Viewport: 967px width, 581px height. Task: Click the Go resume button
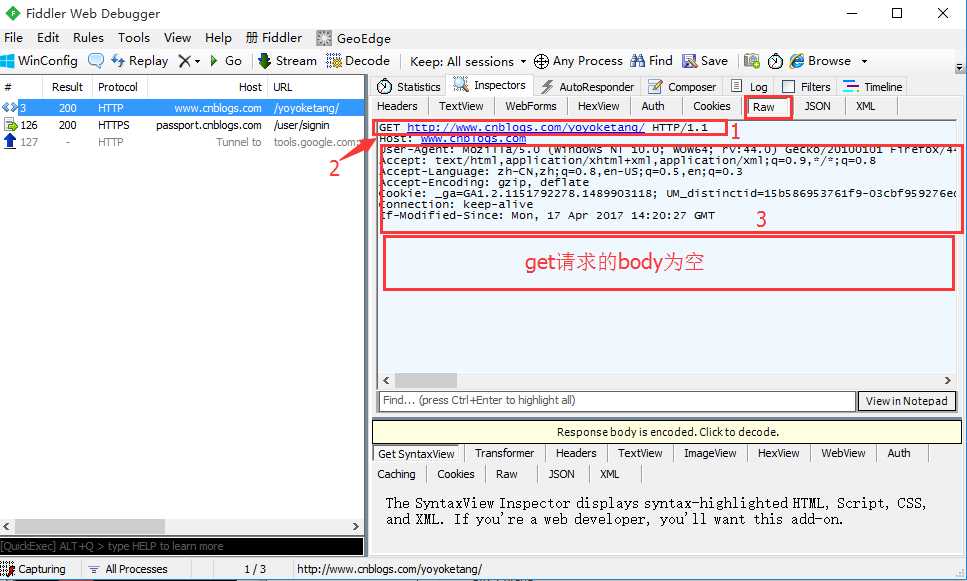coord(226,61)
